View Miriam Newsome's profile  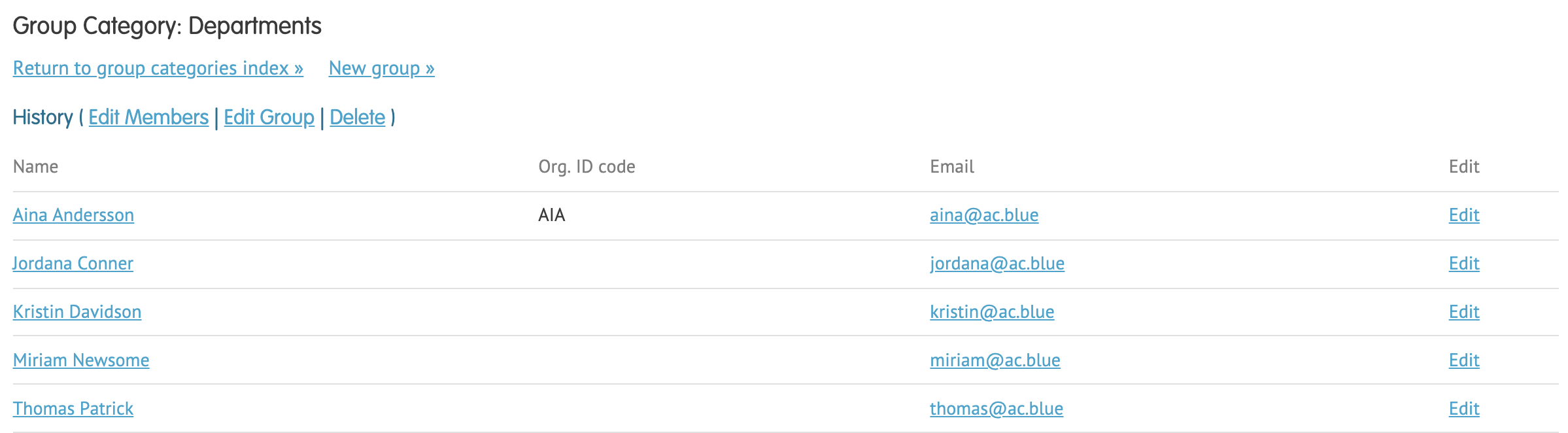click(81, 360)
